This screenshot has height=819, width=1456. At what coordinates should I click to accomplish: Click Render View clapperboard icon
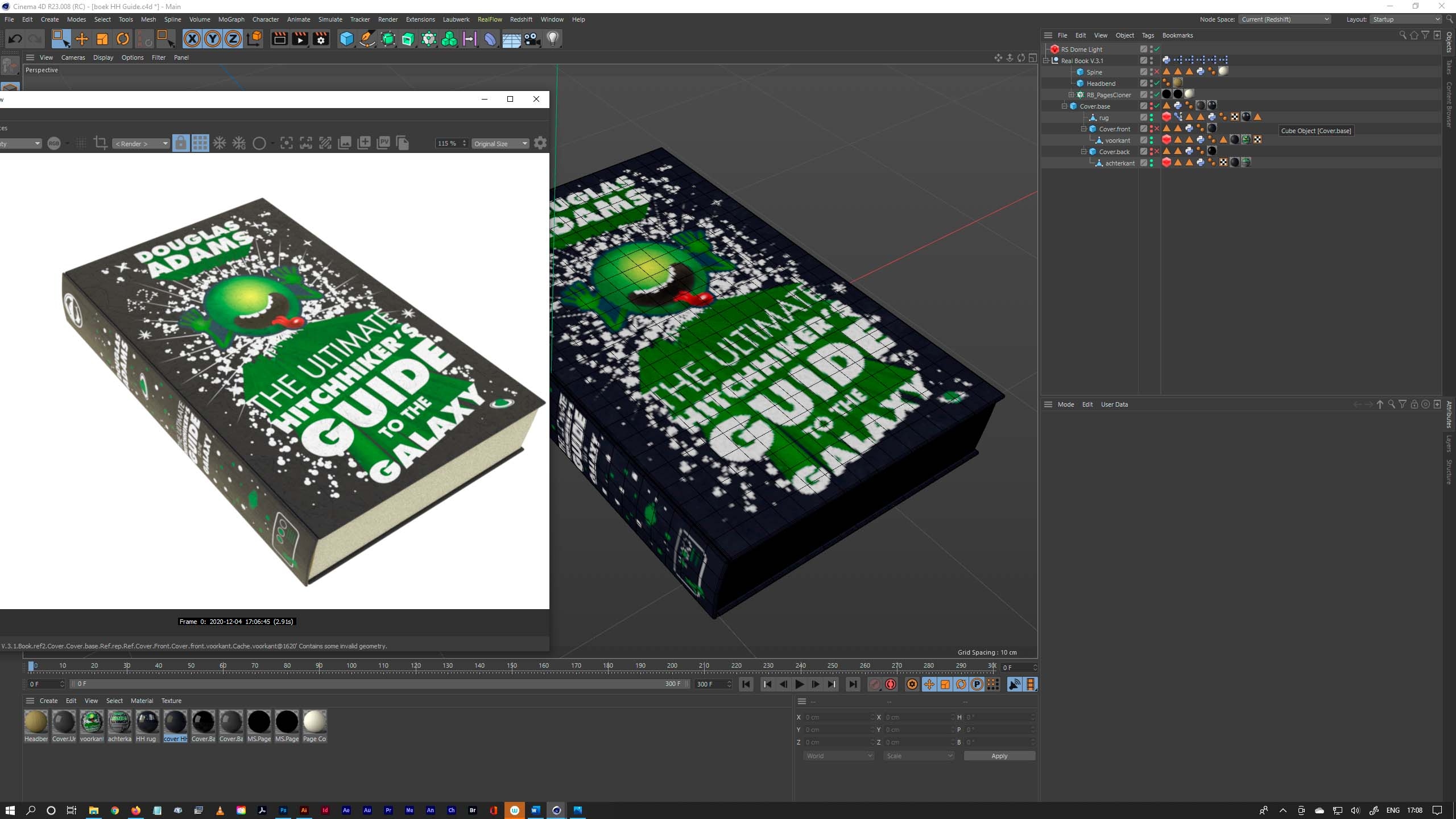[279, 39]
